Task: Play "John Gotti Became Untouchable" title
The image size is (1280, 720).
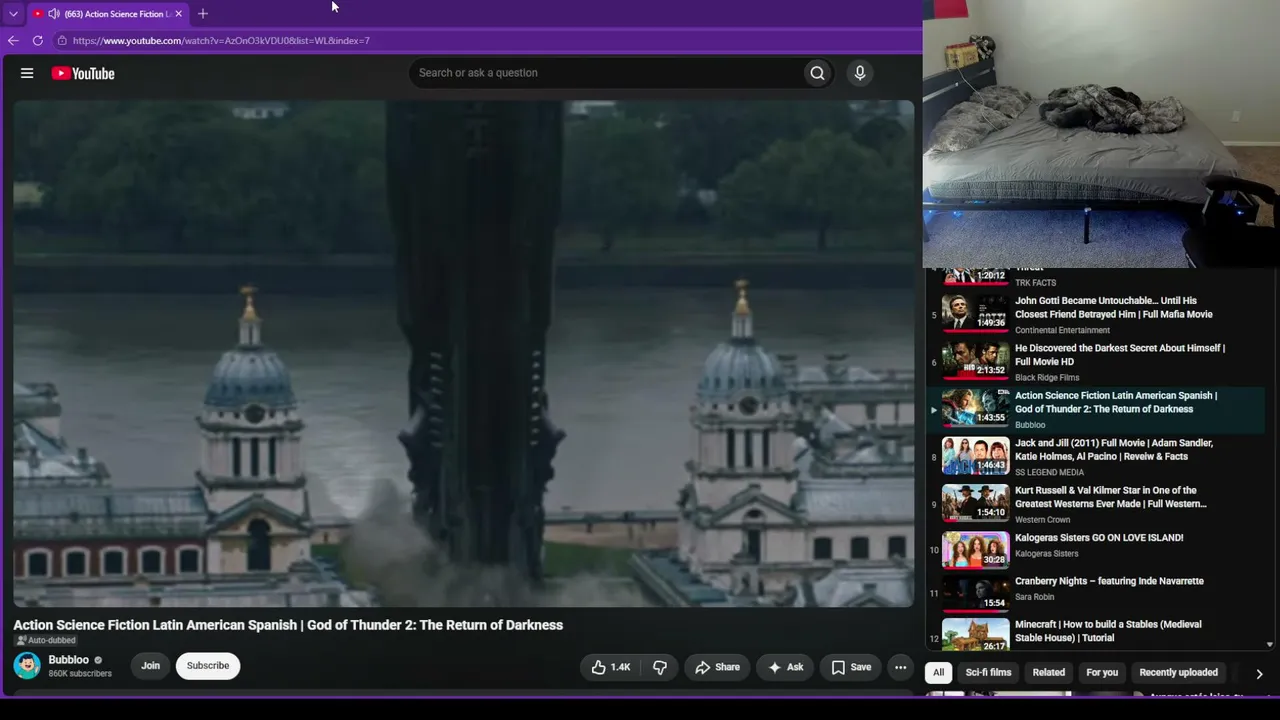Action: tap(1114, 307)
